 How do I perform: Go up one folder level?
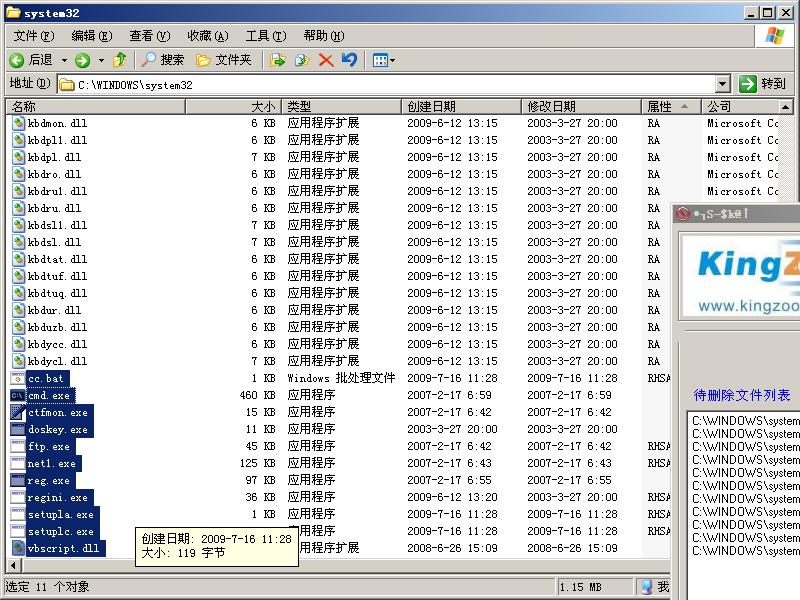(x=120, y=60)
